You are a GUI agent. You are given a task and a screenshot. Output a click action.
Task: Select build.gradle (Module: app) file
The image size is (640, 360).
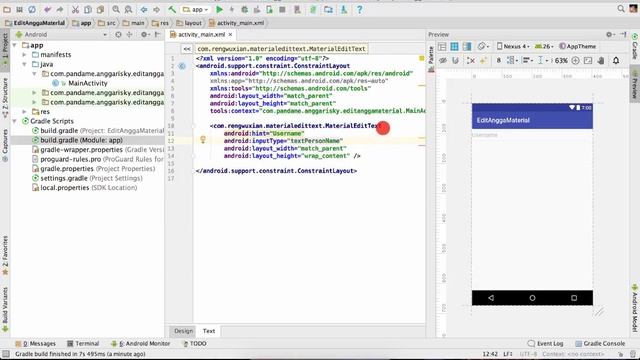pyautogui.click(x=81, y=140)
